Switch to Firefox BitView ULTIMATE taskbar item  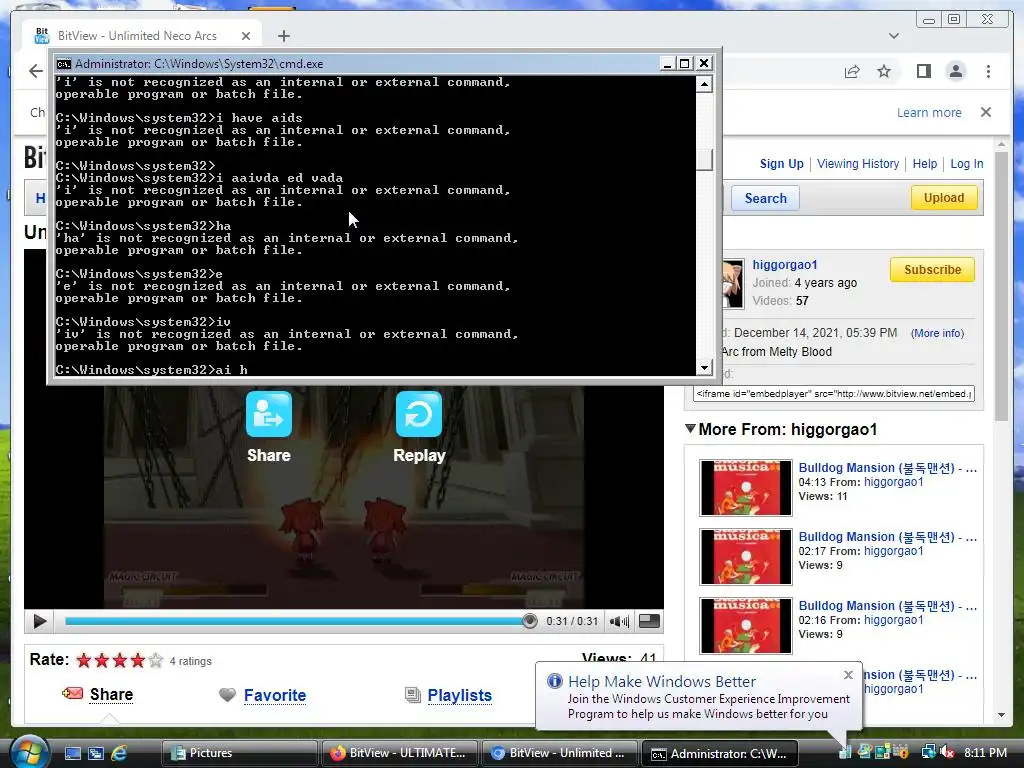[399, 753]
